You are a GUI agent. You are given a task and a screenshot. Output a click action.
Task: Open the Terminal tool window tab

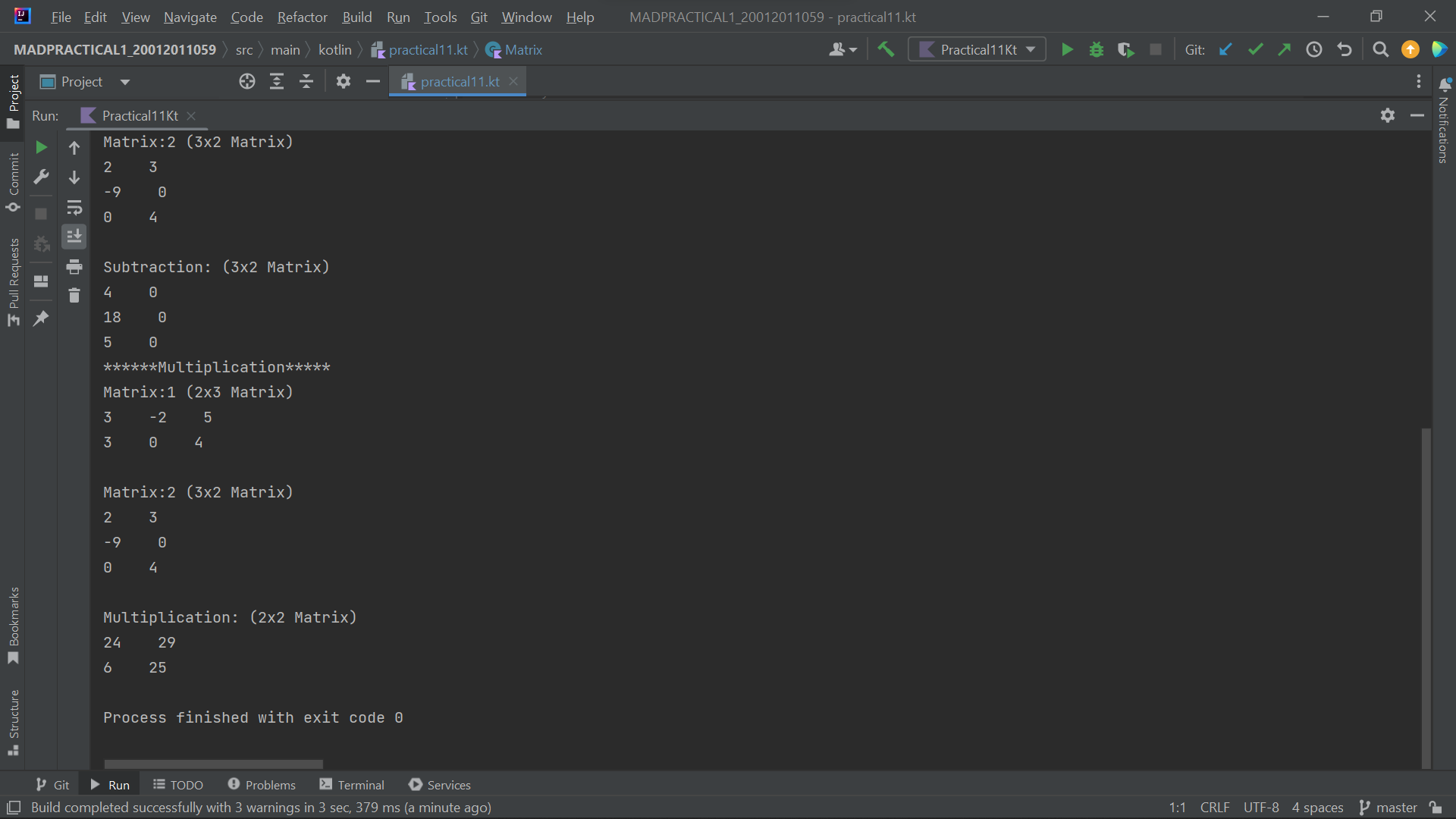[352, 785]
